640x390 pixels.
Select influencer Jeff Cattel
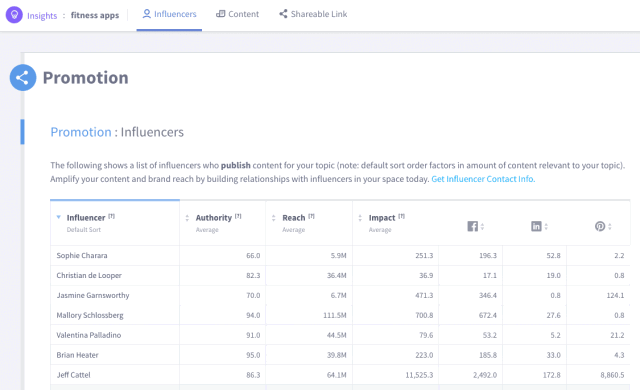click(x=73, y=375)
